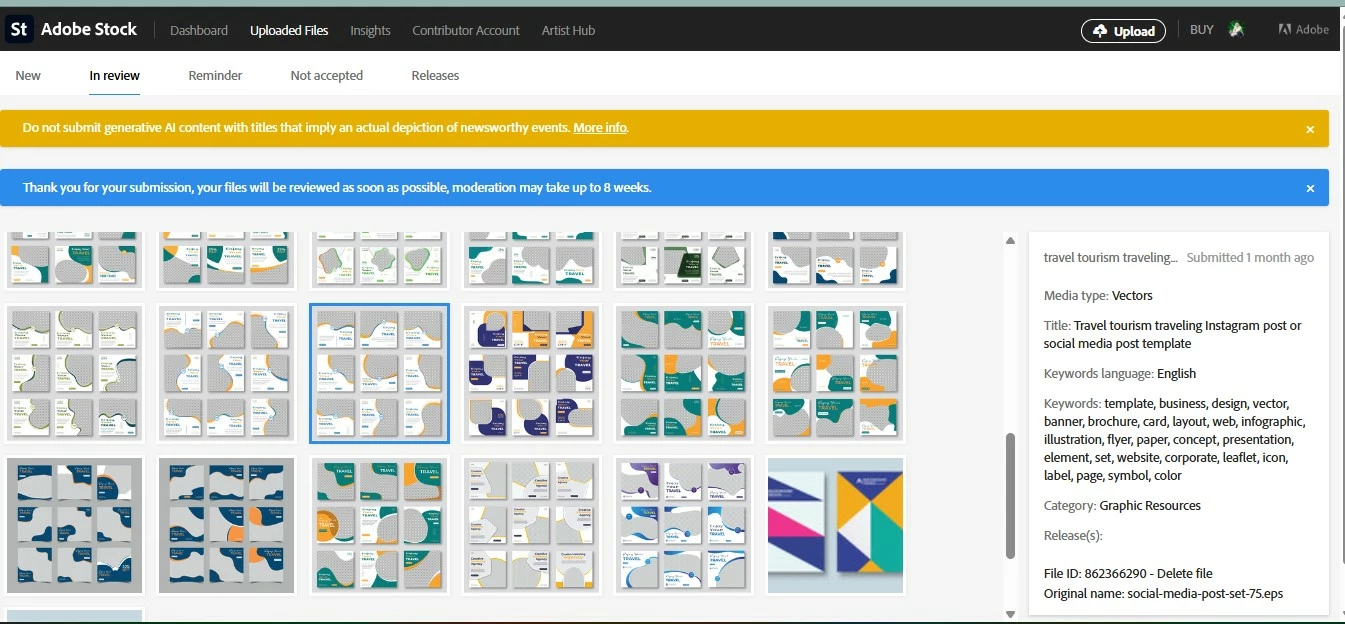
Task: Open the Reminder tab
Action: click(x=215, y=75)
